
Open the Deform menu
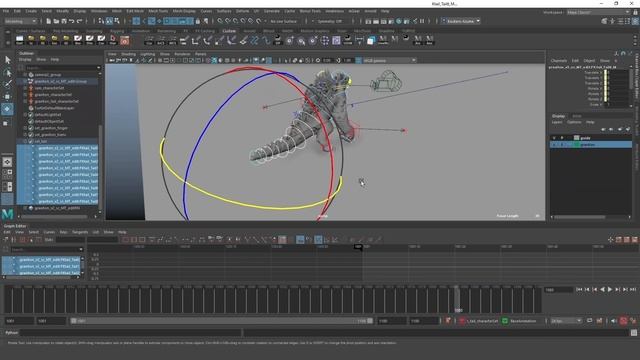coord(242,11)
